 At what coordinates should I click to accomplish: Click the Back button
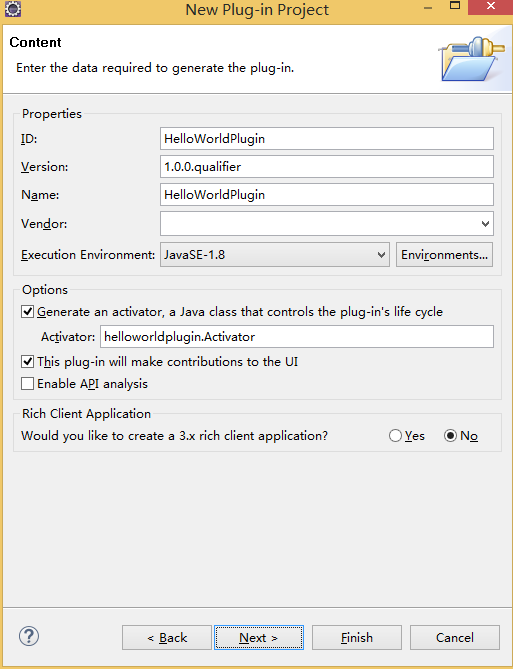[167, 637]
